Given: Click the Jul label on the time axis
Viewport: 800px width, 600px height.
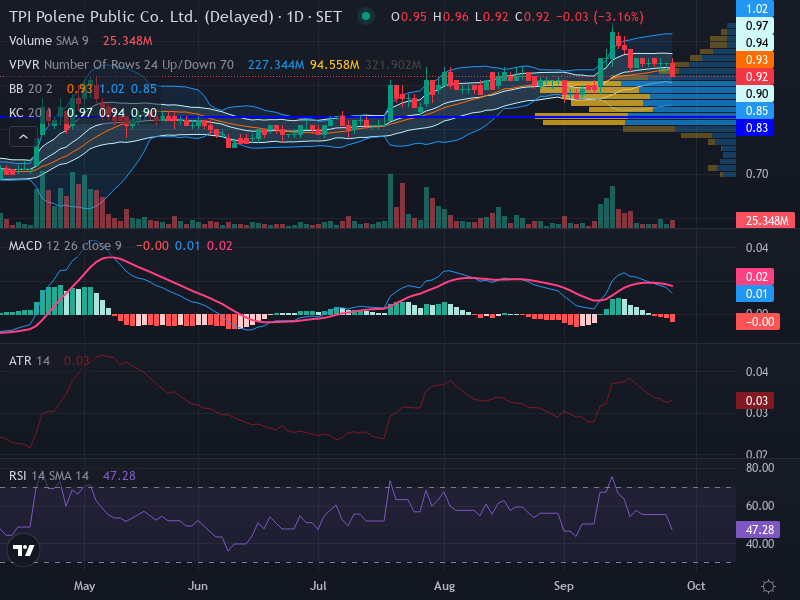Looking at the screenshot, I should pyautogui.click(x=318, y=586).
